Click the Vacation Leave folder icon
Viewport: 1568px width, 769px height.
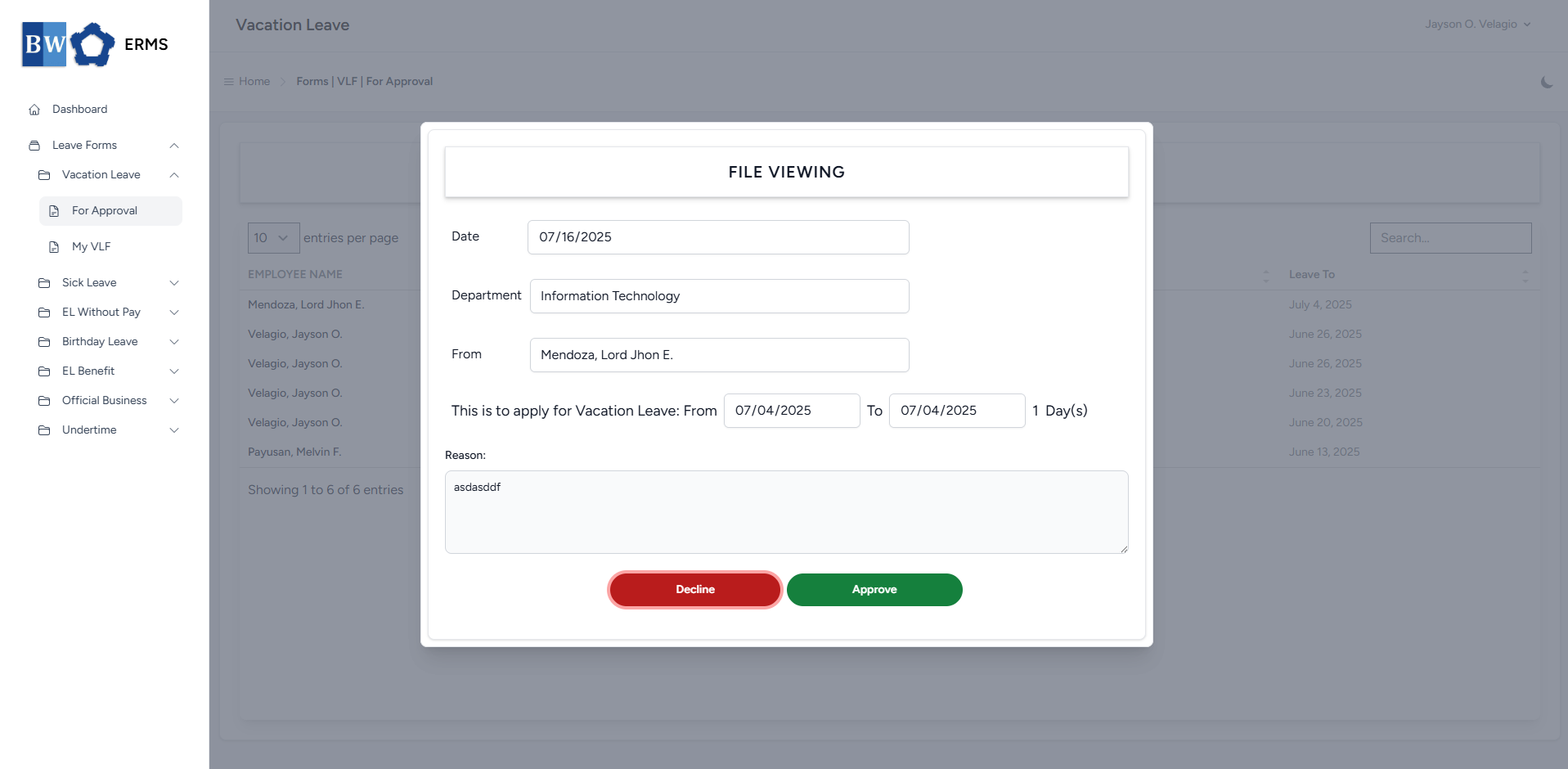click(44, 175)
